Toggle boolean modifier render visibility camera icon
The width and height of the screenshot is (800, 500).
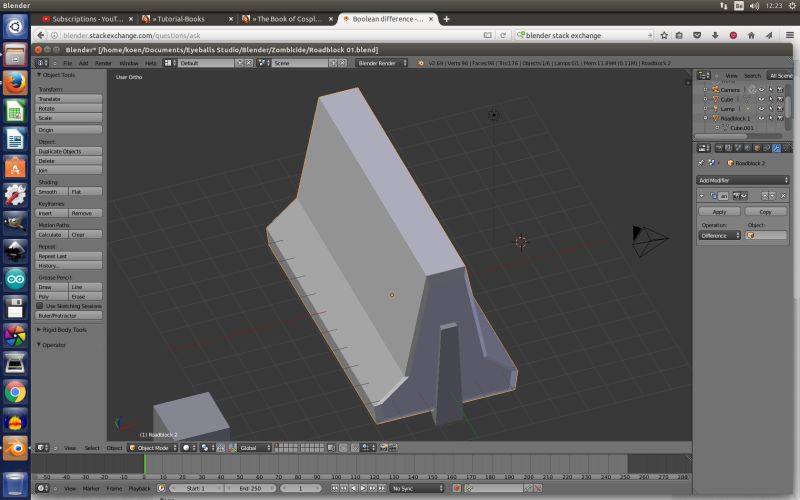pyautogui.click(x=737, y=196)
